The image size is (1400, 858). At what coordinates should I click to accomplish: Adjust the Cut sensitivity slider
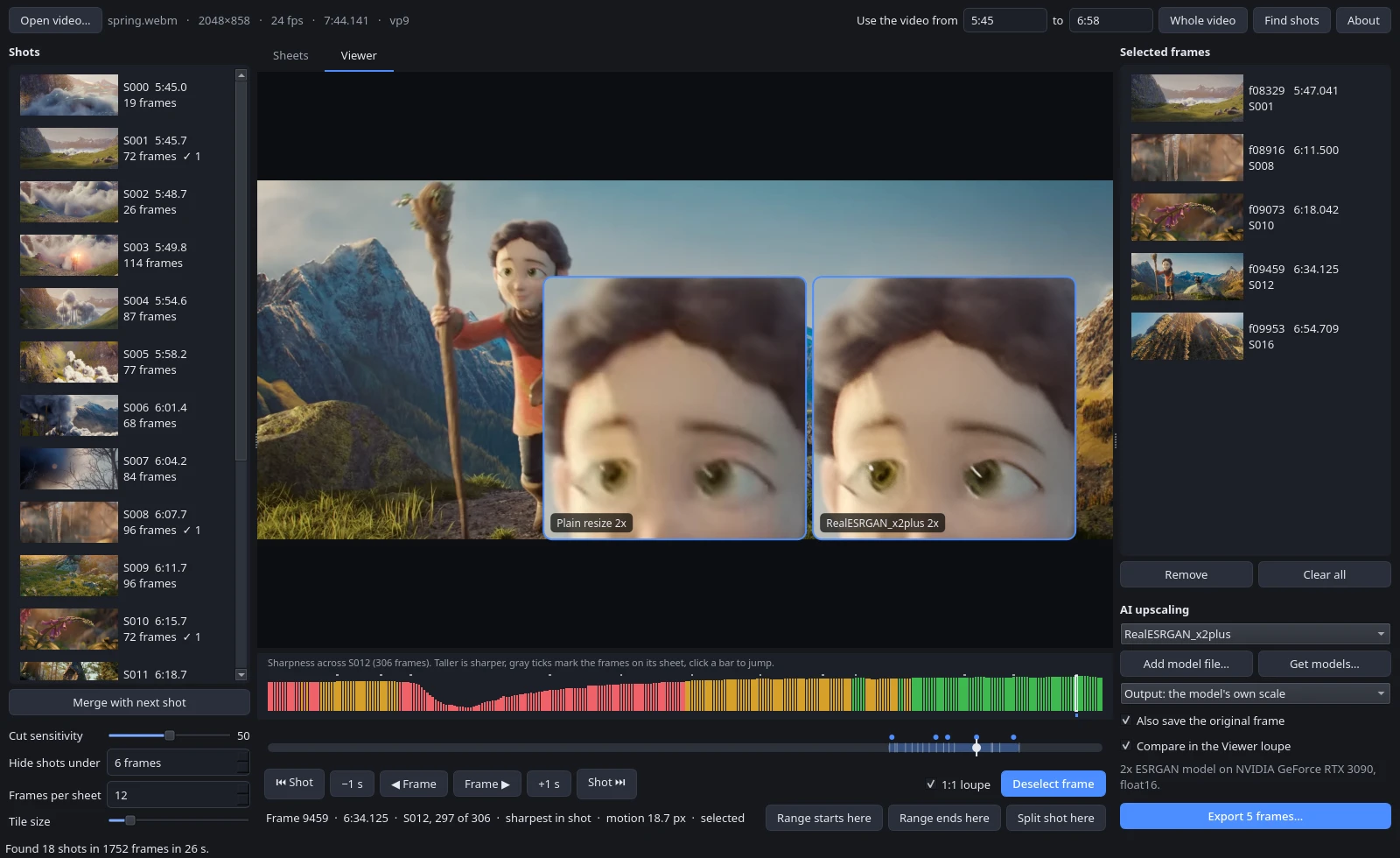point(170,736)
